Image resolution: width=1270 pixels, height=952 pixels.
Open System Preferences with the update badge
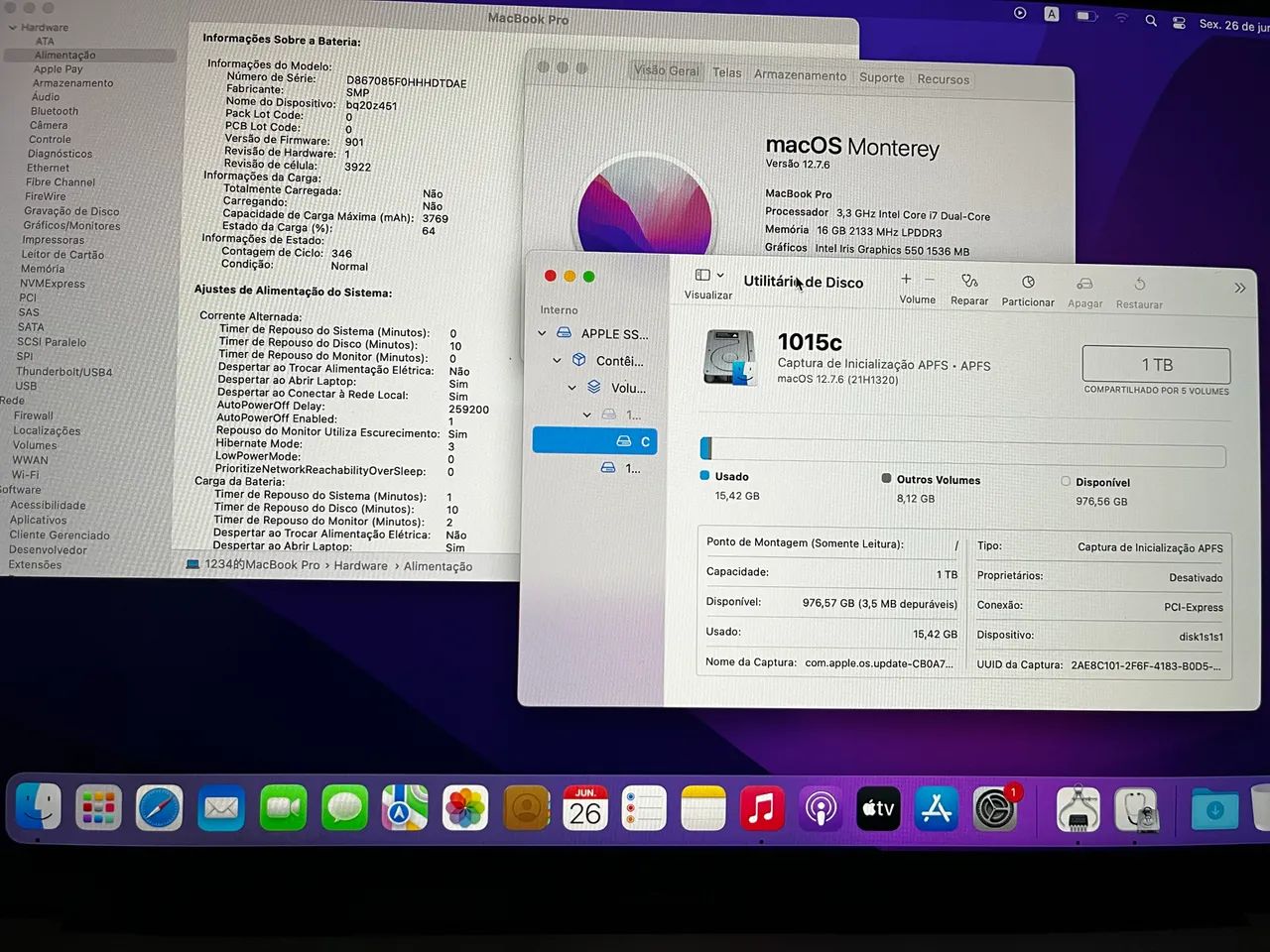995,809
